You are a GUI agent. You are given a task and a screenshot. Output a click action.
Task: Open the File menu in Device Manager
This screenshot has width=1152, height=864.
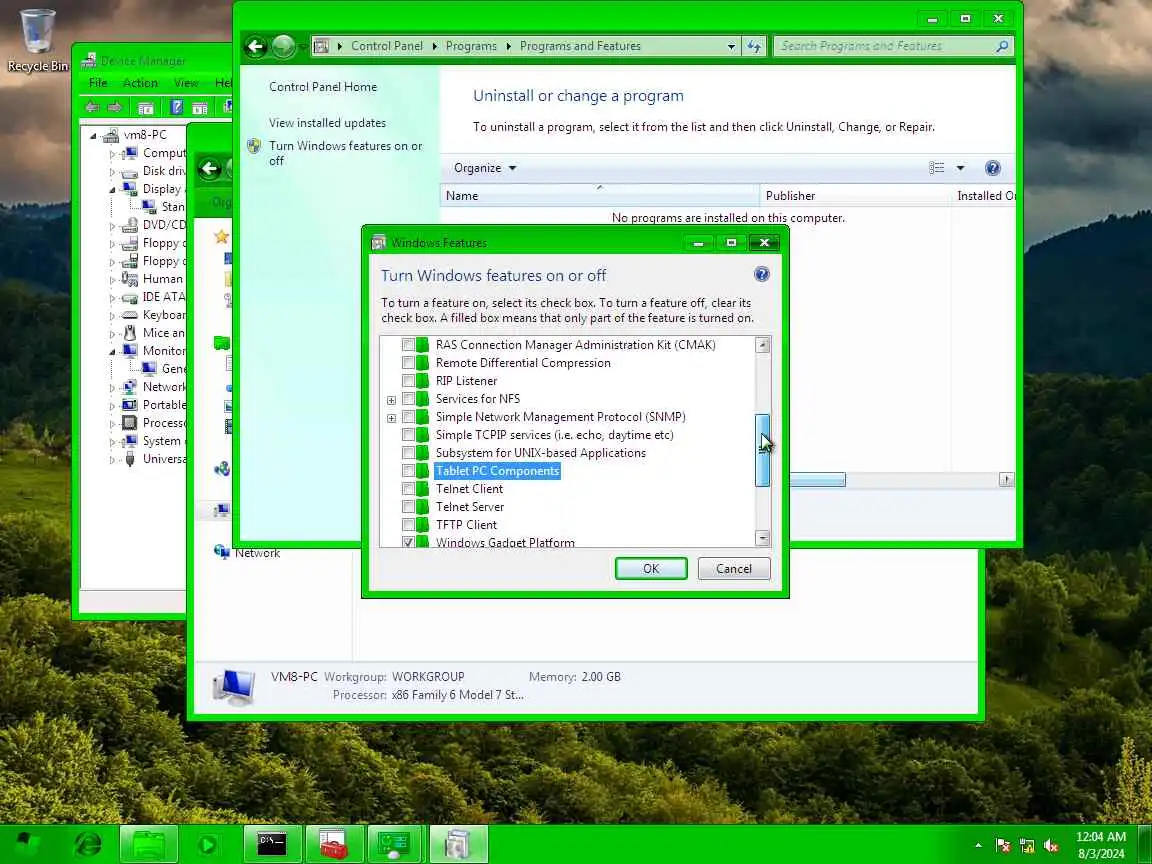click(98, 83)
